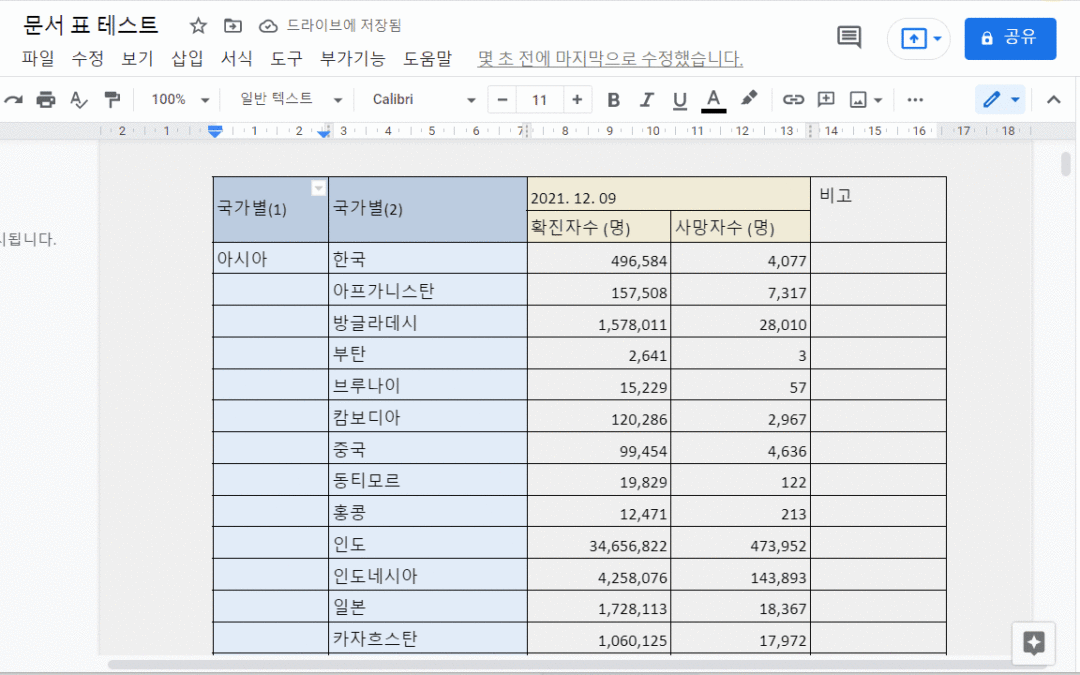Toggle italic formatting
This screenshot has width=1080, height=675.
click(646, 100)
